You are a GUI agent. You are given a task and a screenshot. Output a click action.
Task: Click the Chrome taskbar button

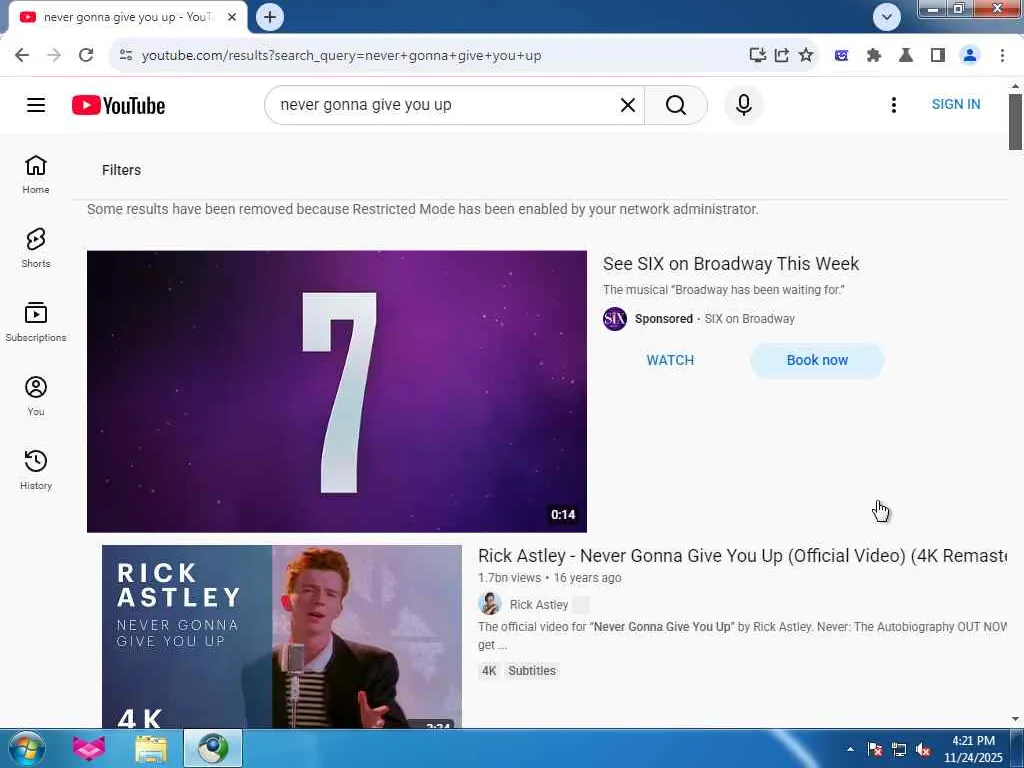[213, 748]
